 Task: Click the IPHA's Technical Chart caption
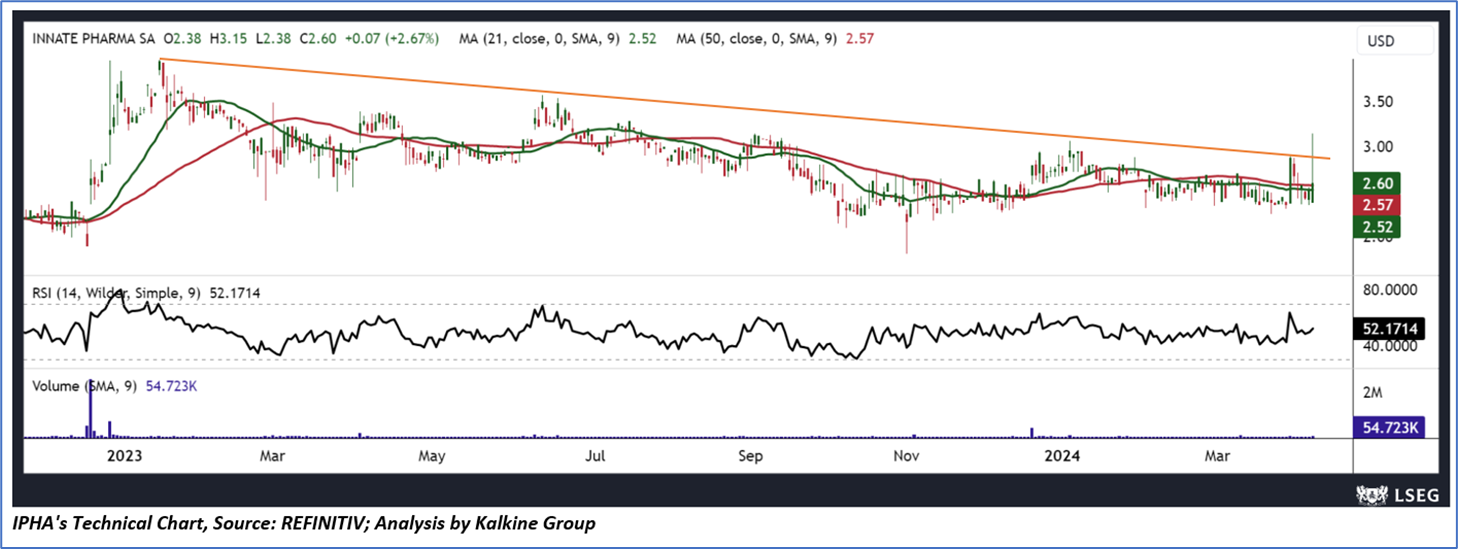click(x=304, y=524)
